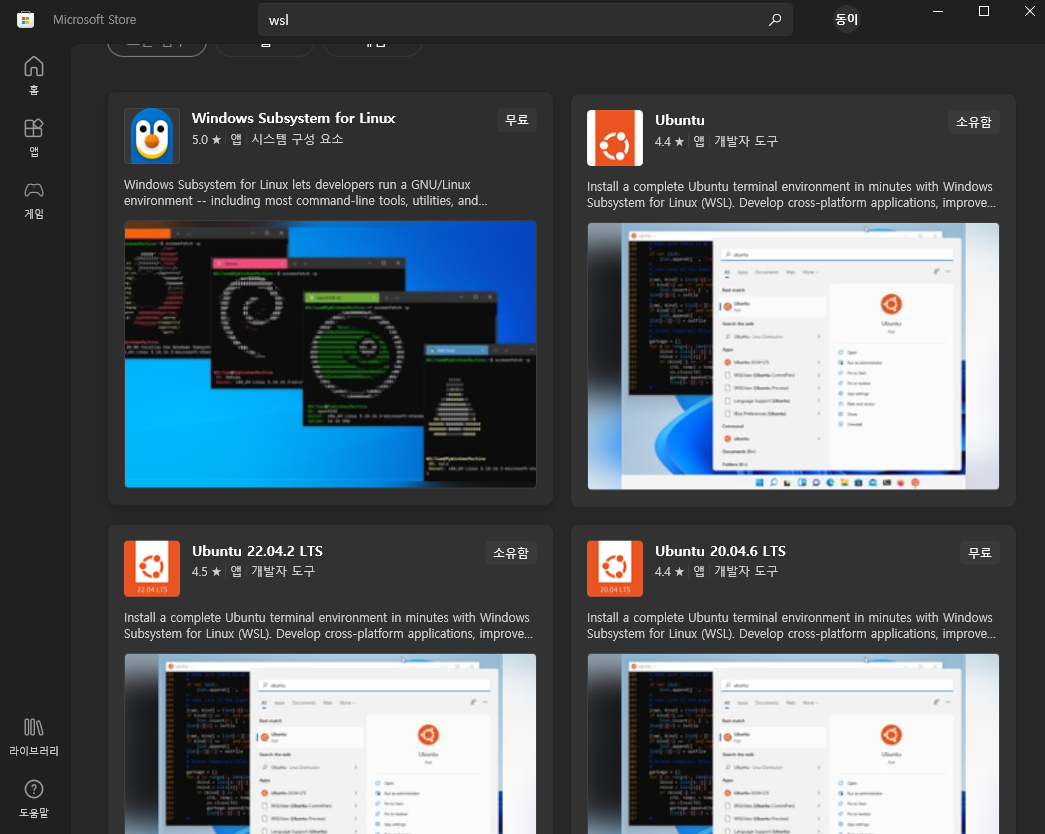The image size is (1045, 834).
Task: Open the Ubuntu 22.04.2 LTS title
Action: pos(257,551)
